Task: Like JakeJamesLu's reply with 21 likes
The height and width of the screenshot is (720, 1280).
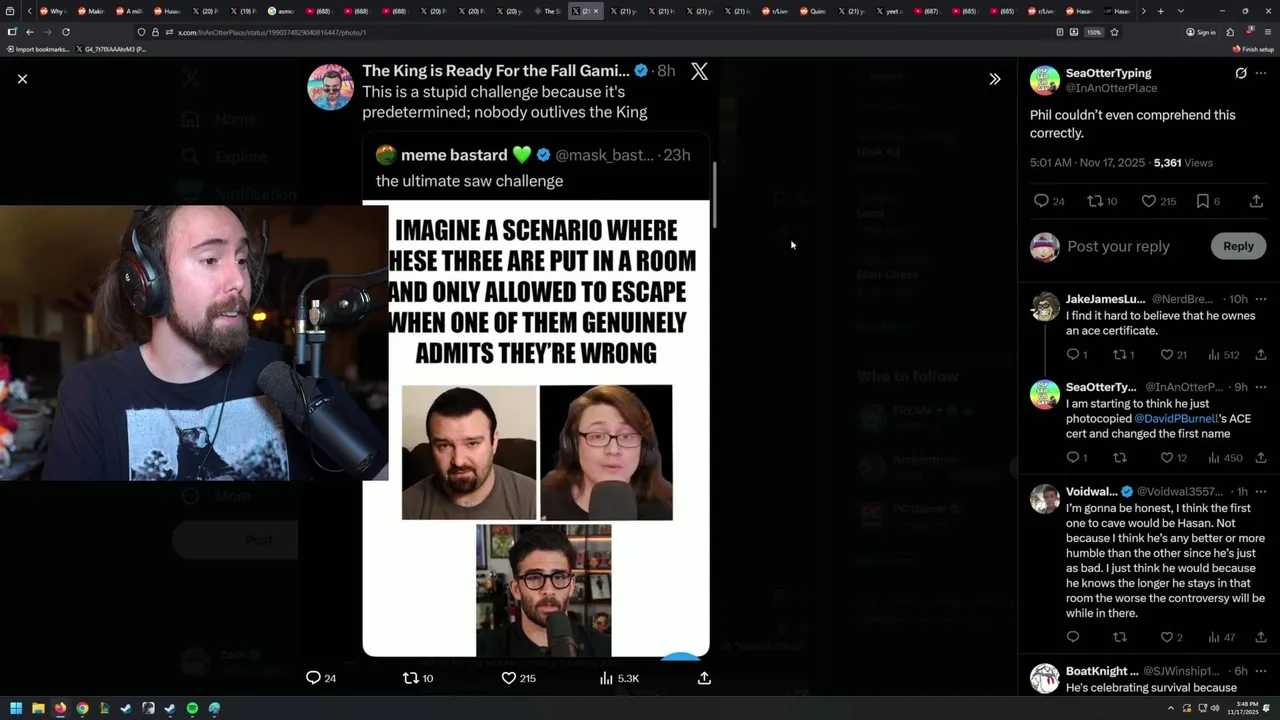Action: pos(1173,355)
